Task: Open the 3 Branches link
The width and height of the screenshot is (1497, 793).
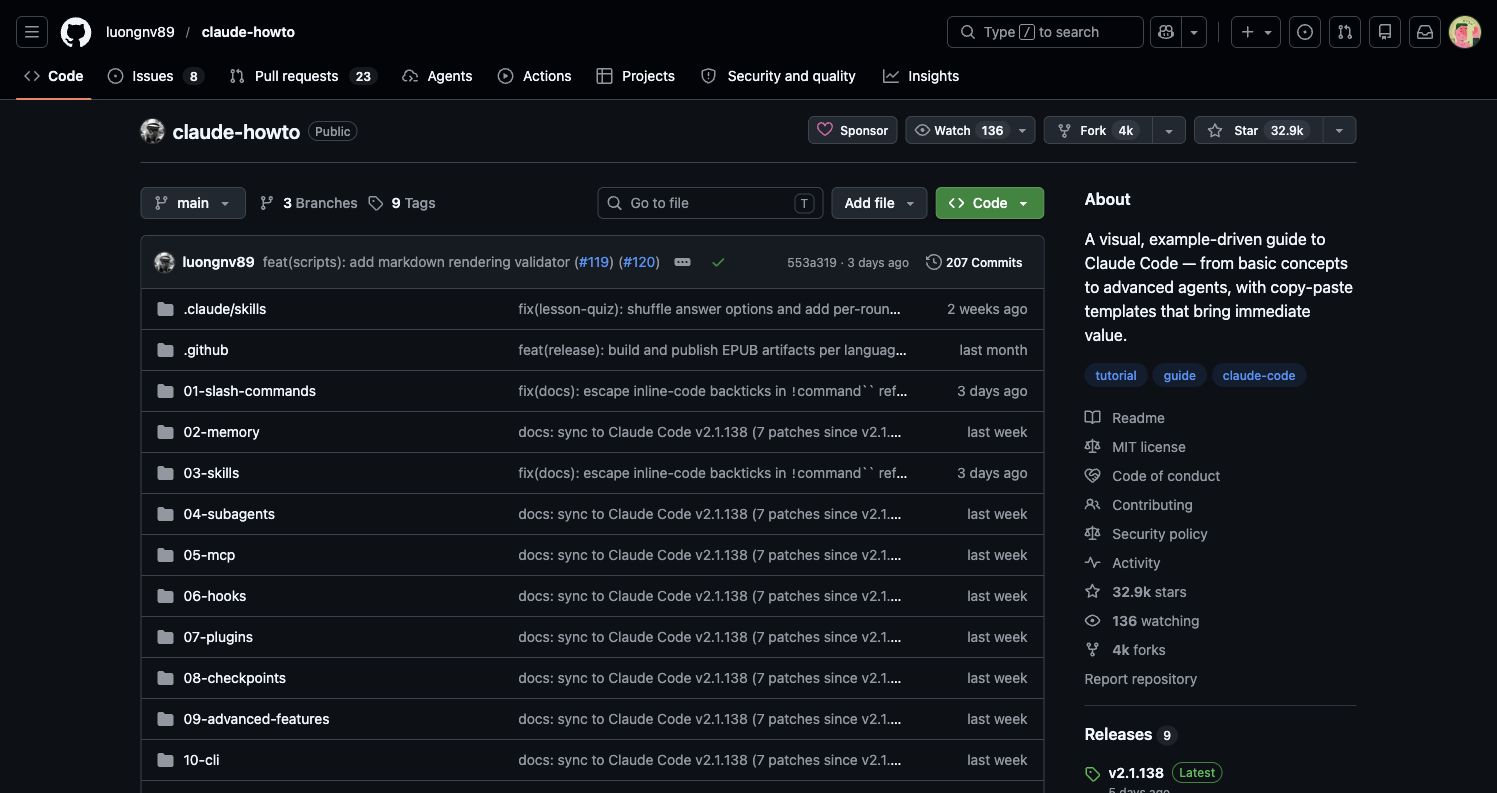Action: (x=308, y=203)
